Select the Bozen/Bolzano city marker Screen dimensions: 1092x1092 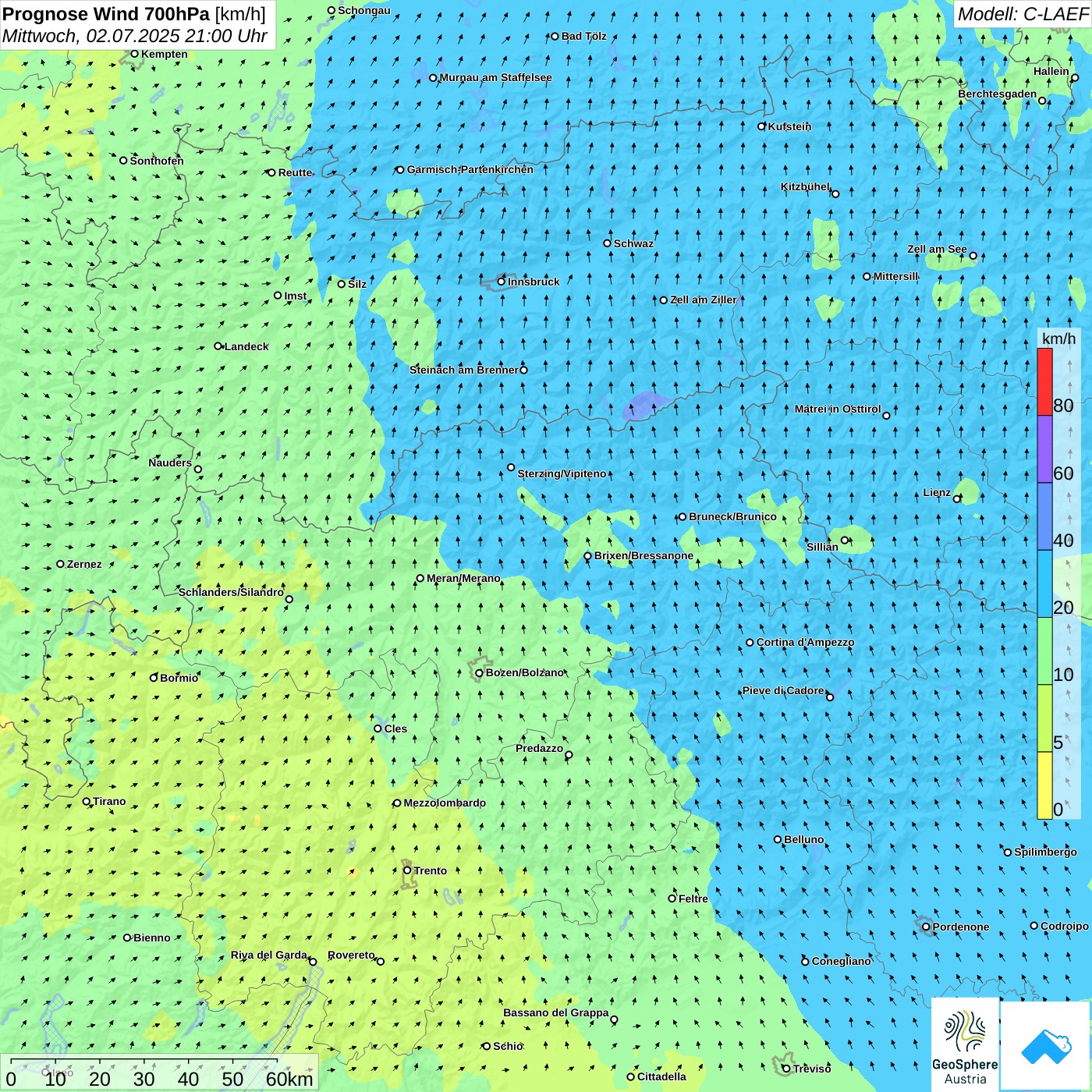480,673
